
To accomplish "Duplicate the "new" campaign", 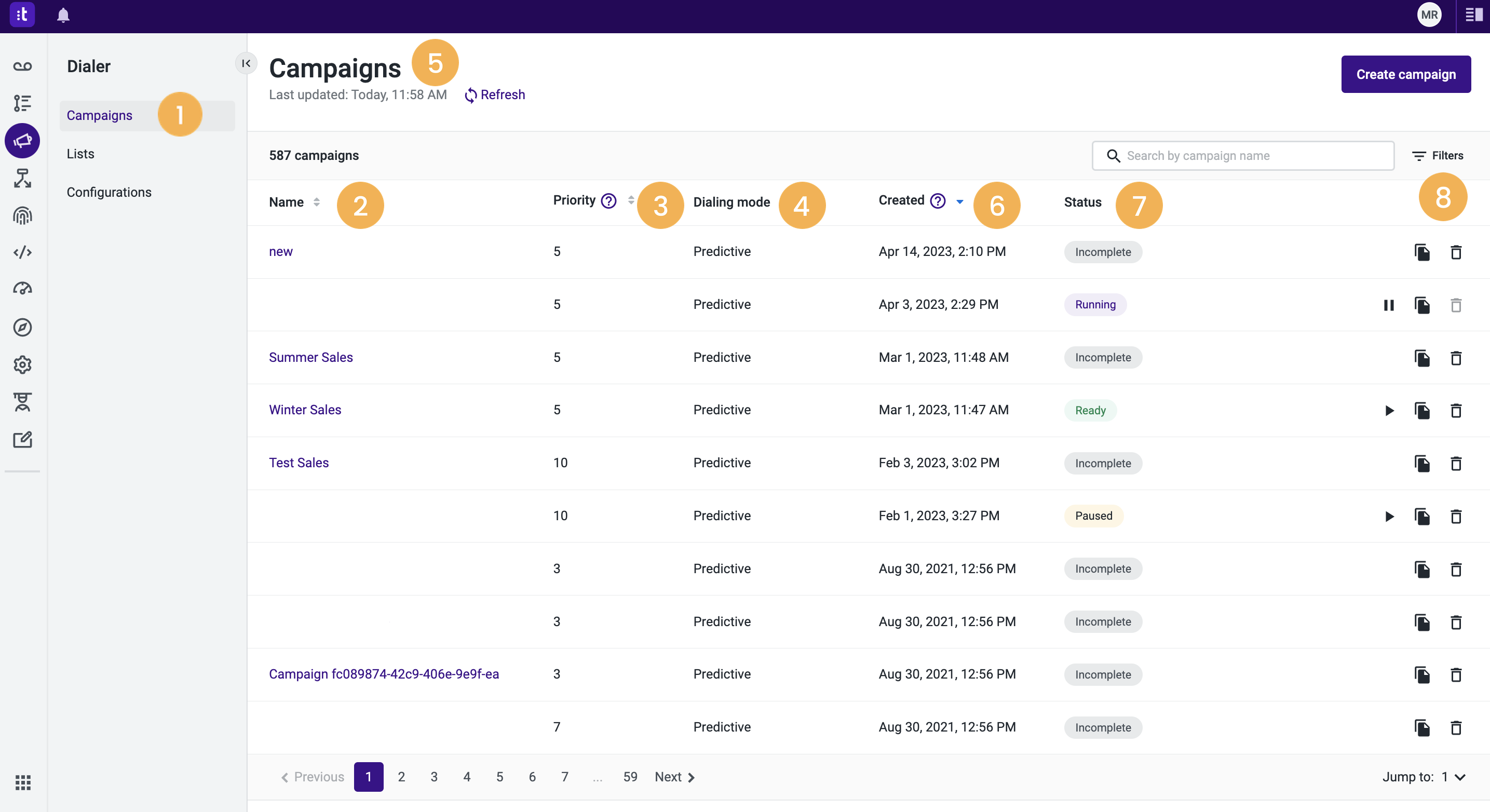I will pos(1423,252).
